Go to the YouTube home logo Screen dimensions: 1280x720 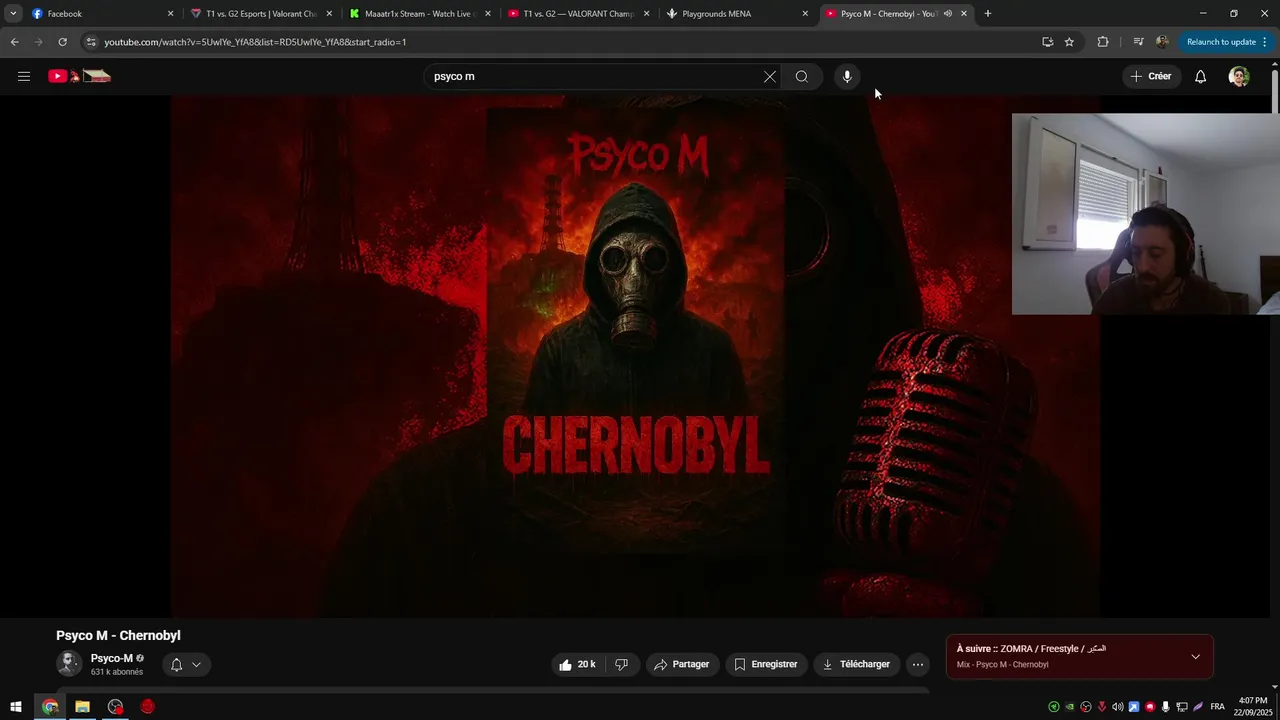pyautogui.click(x=79, y=76)
